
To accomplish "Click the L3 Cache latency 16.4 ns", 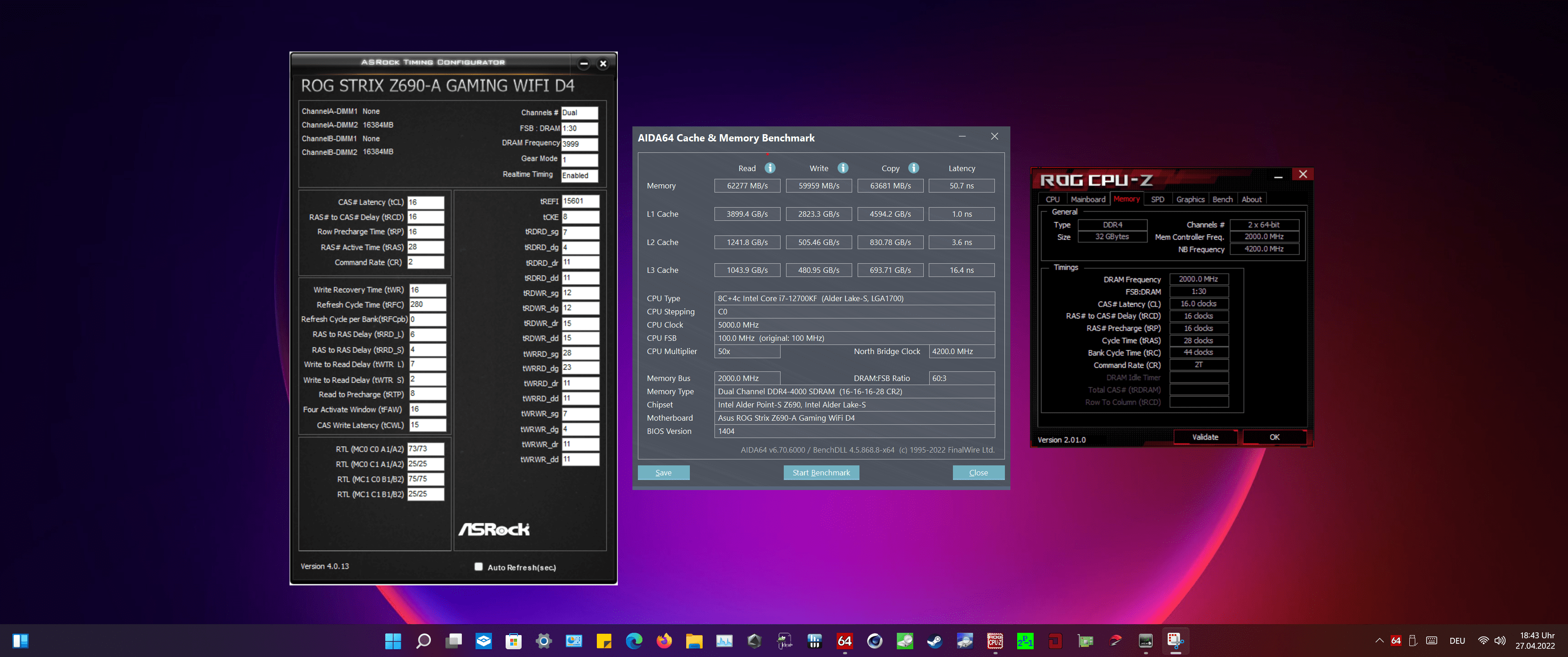I will (x=961, y=270).
